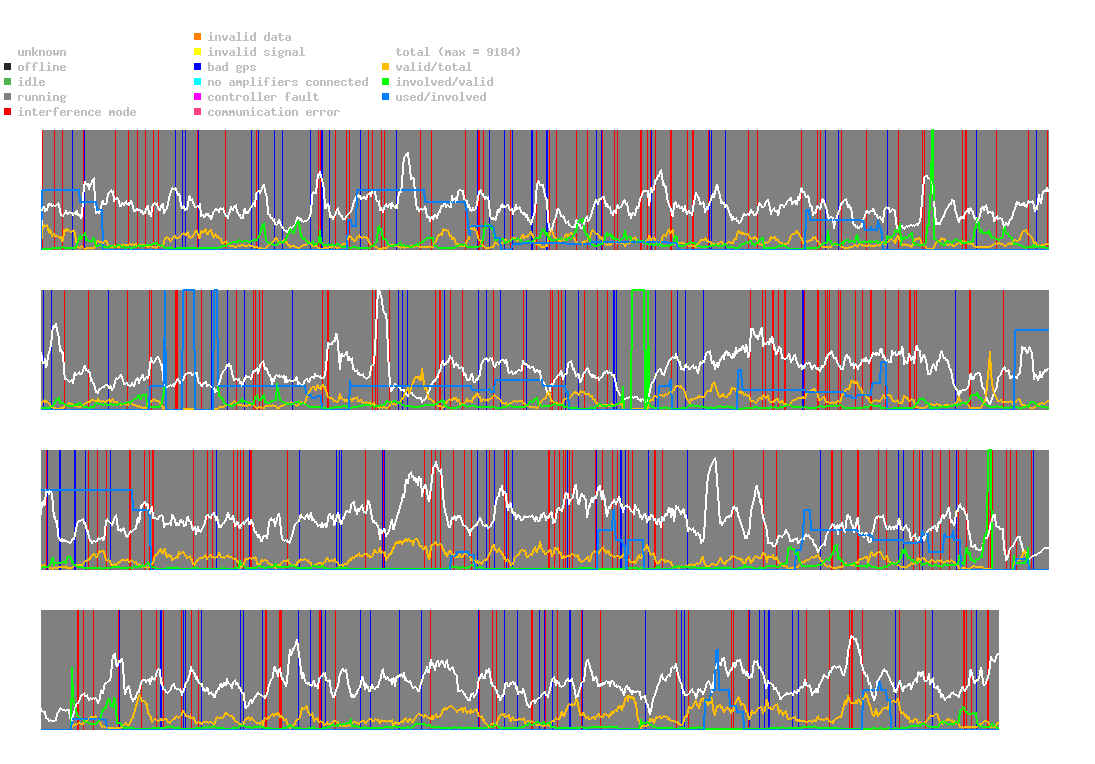Click the blue used/involved line swatch

point(386,97)
